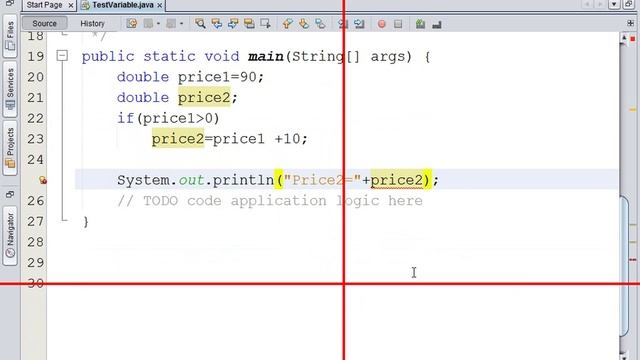Click the error hint bulb on line 25

point(42,180)
